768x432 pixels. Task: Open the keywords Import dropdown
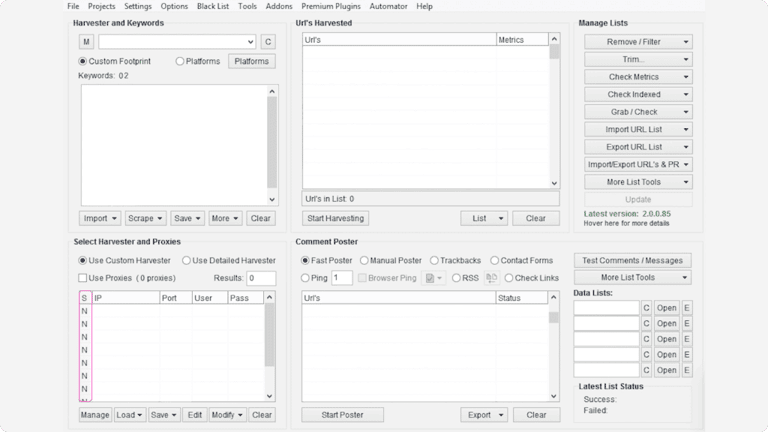100,218
